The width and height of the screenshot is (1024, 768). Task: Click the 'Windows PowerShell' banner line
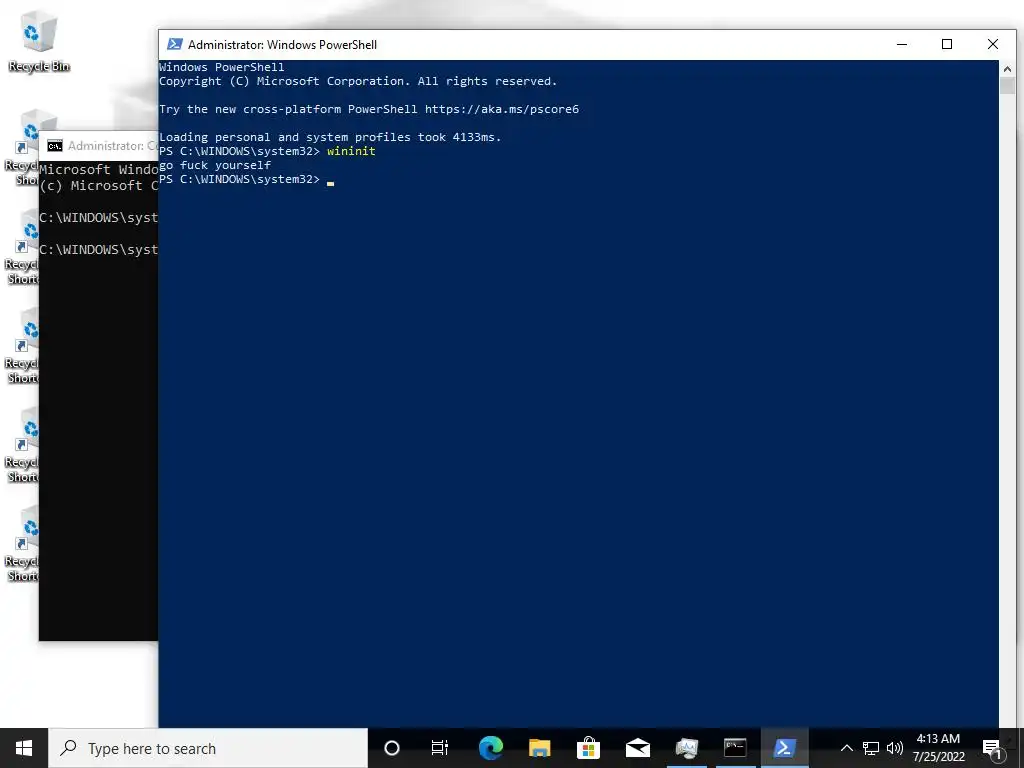tap(222, 67)
